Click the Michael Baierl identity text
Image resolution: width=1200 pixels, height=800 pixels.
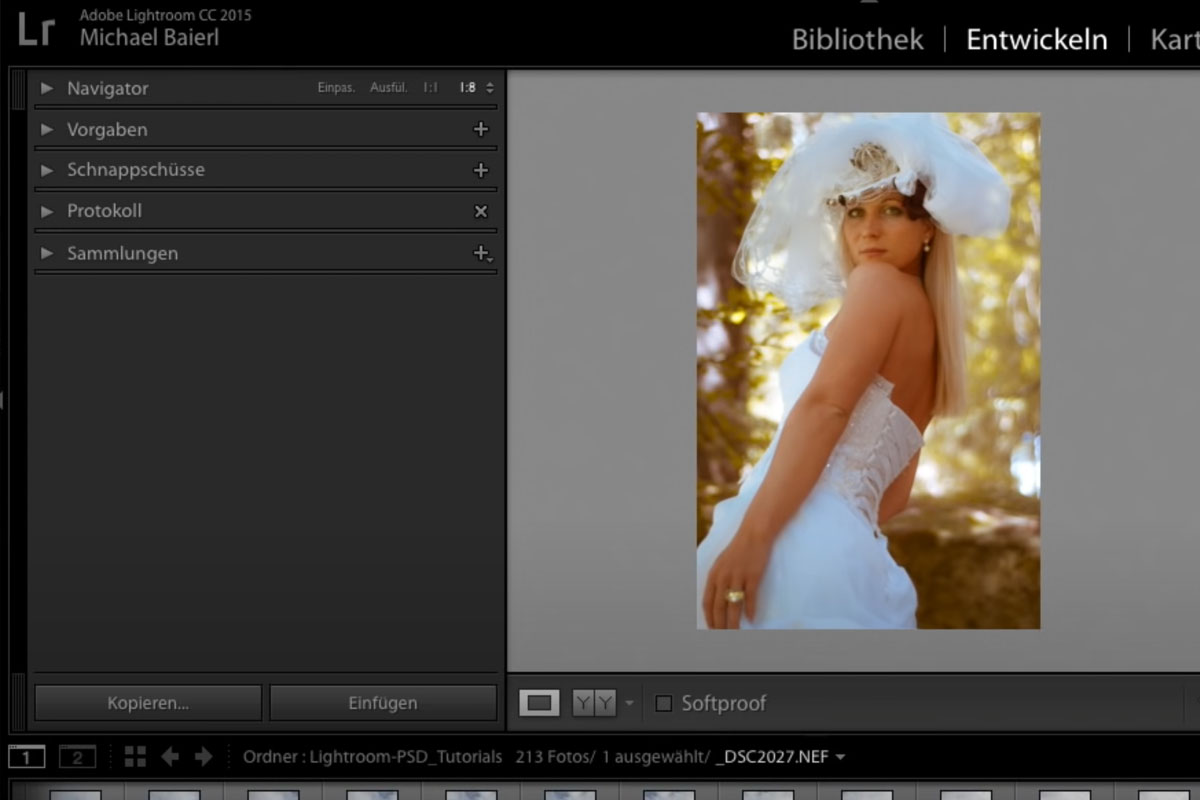[x=149, y=38]
